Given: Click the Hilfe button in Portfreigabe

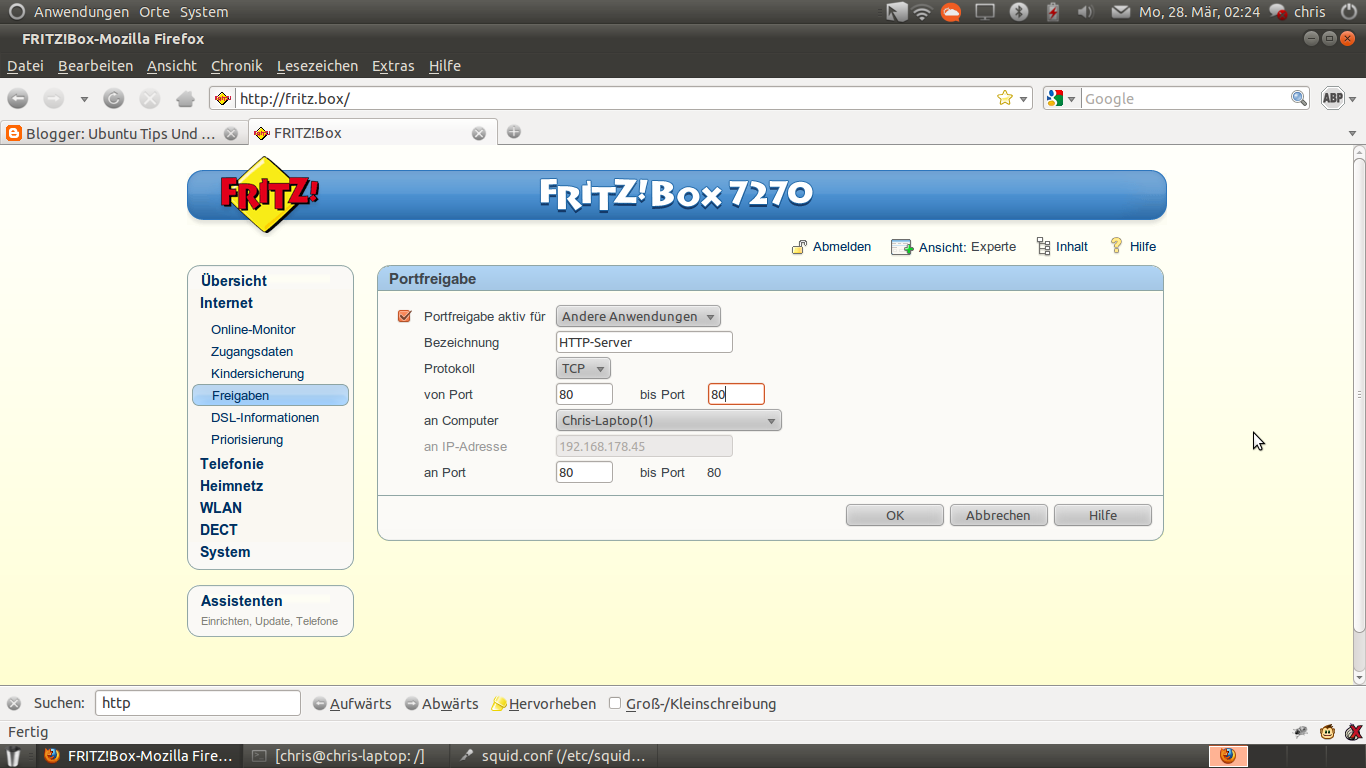Looking at the screenshot, I should [x=1103, y=515].
